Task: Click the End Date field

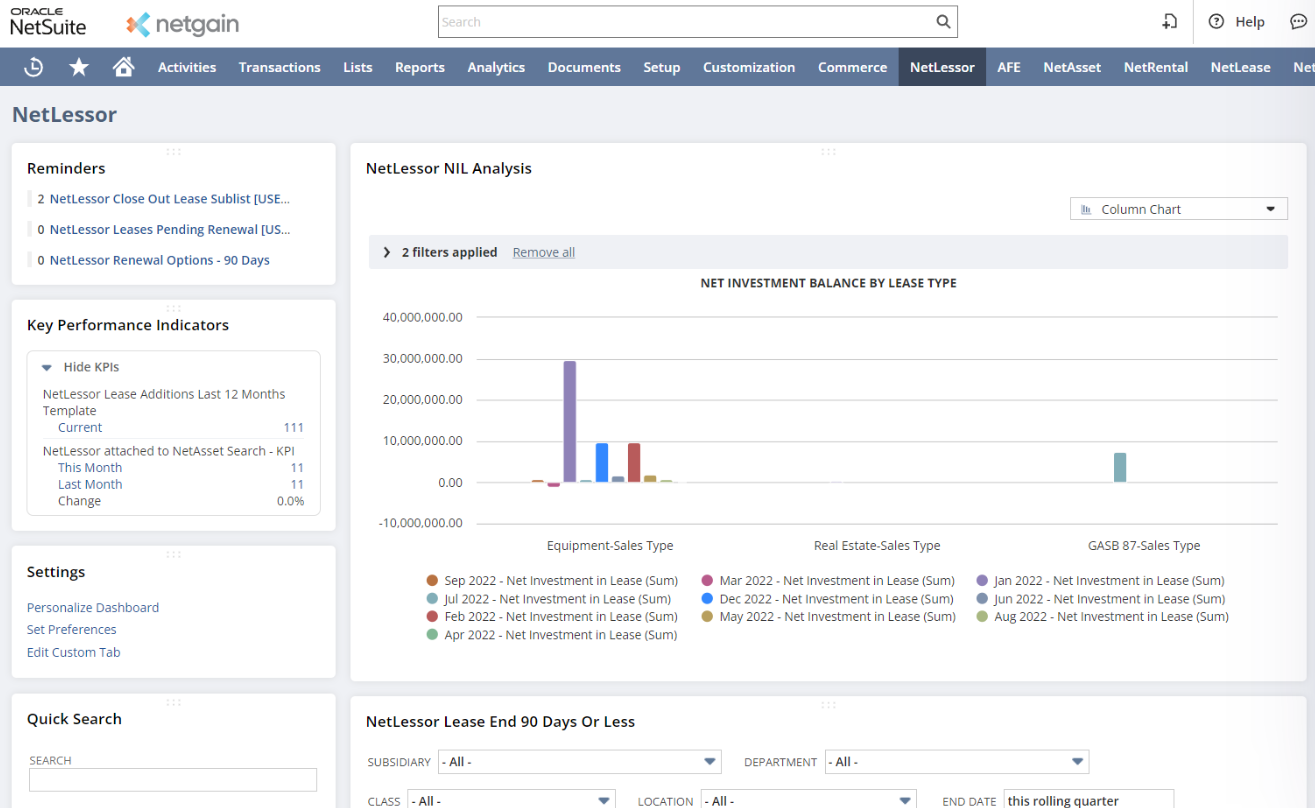Action: pyautogui.click(x=1089, y=800)
